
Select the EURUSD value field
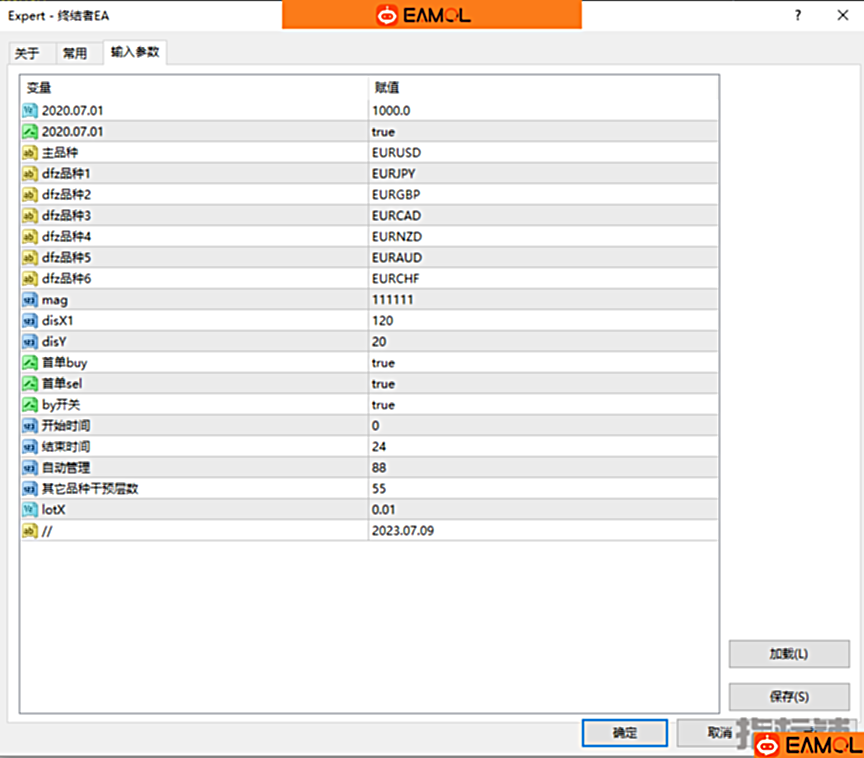(x=396, y=153)
